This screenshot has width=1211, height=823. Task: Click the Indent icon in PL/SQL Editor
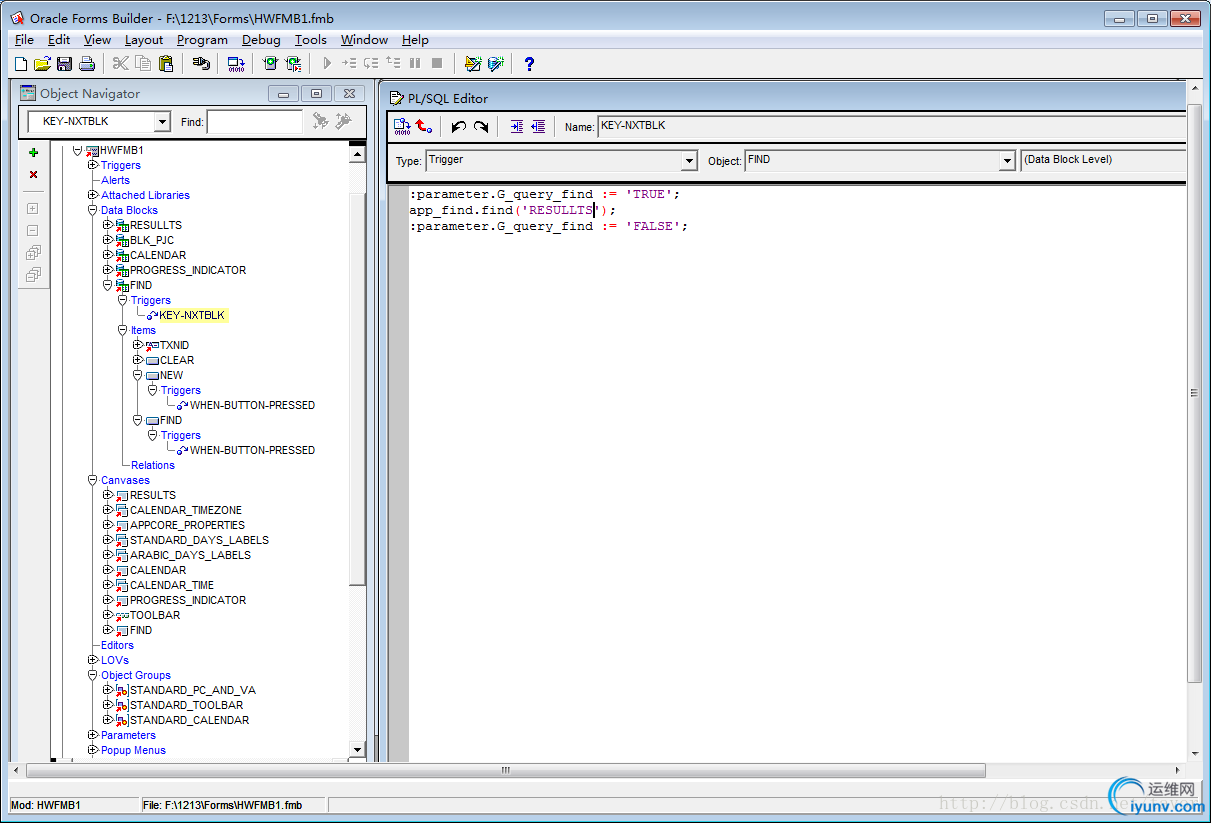coord(516,127)
